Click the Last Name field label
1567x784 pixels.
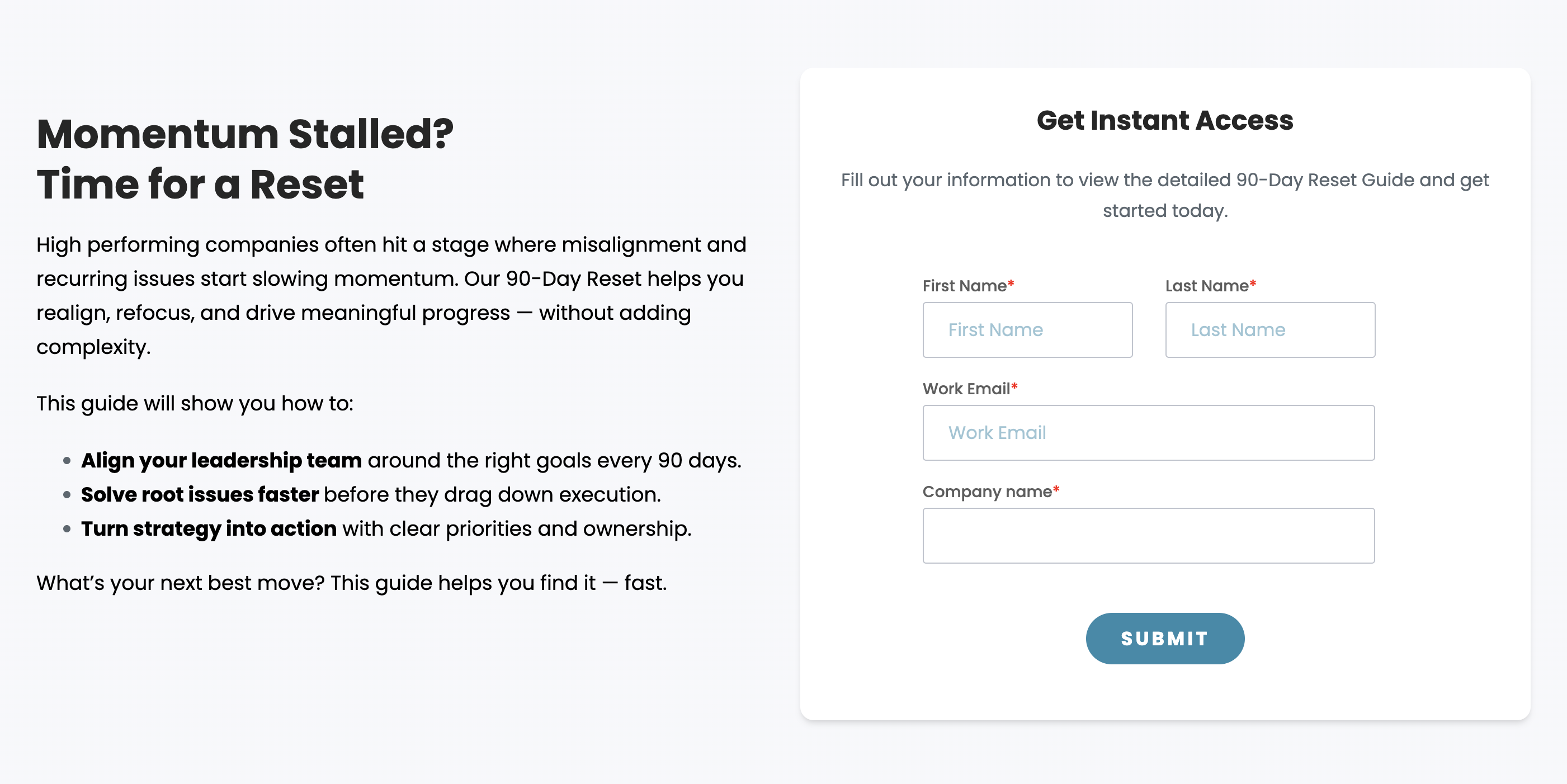tap(1206, 285)
